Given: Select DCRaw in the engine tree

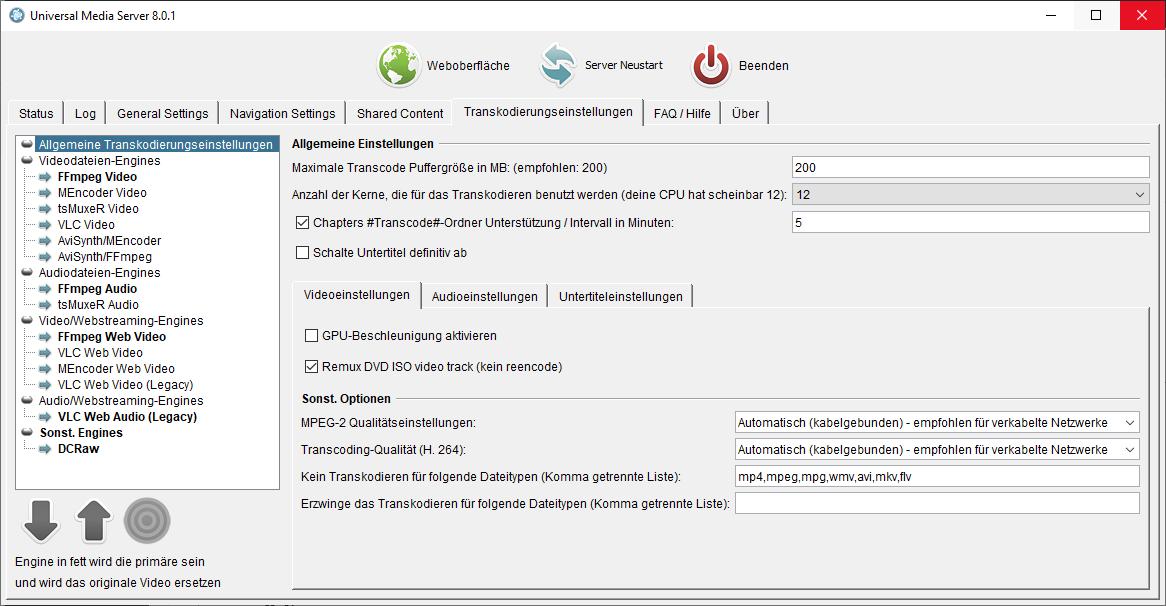Looking at the screenshot, I should coord(78,449).
